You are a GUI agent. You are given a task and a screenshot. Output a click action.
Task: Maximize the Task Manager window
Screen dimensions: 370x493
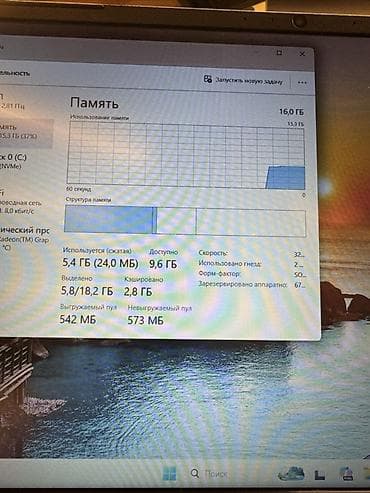coord(279,52)
